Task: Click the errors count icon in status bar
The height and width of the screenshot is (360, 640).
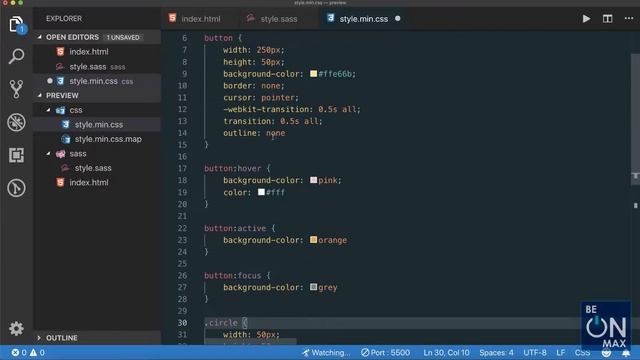Action: [19, 352]
